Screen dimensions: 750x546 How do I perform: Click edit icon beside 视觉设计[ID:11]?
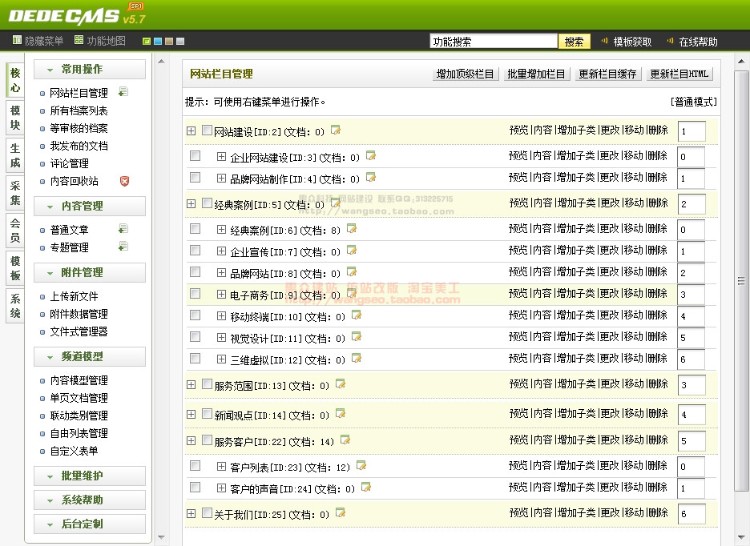pos(356,337)
